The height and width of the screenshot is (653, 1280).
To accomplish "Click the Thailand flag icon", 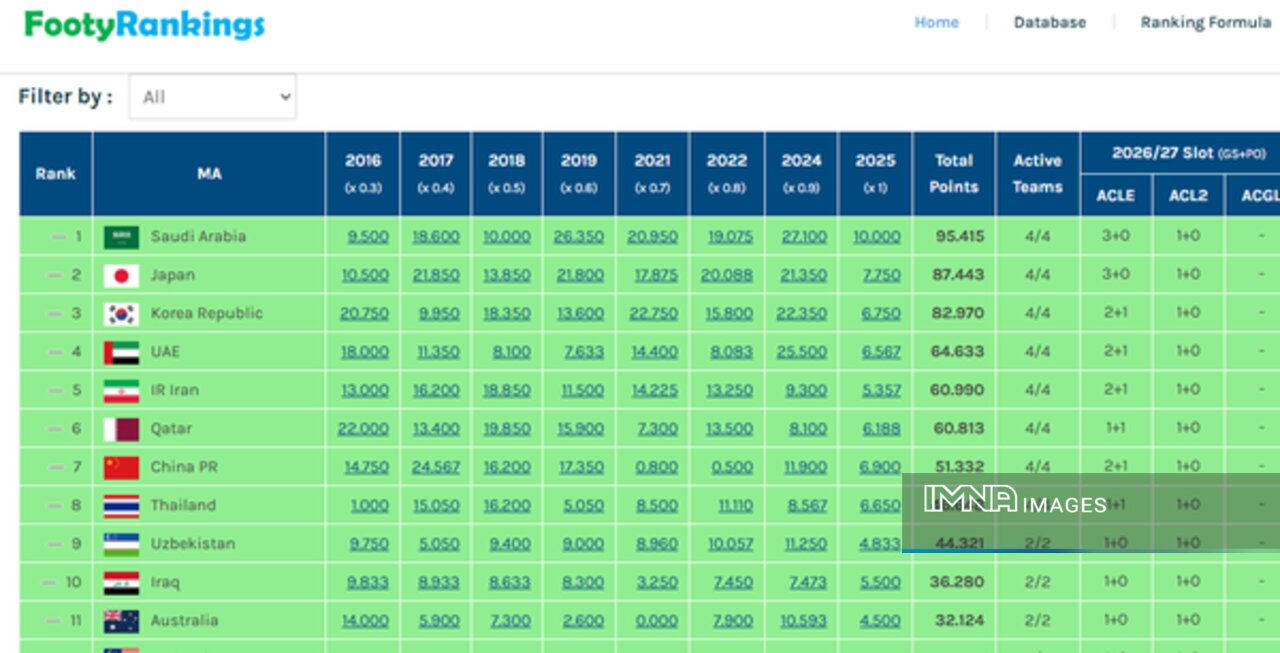I will [121, 506].
